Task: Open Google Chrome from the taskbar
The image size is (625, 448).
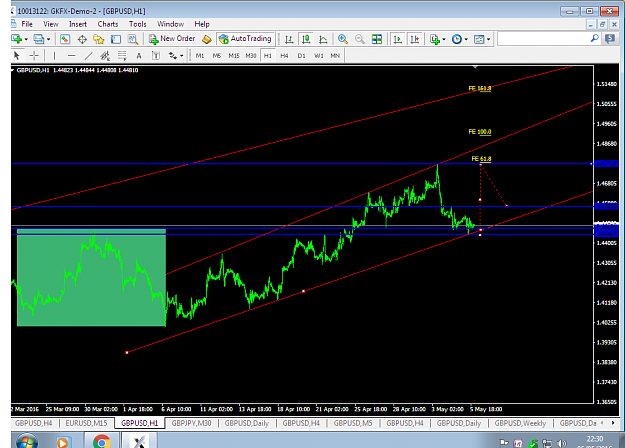Action: (x=102, y=442)
